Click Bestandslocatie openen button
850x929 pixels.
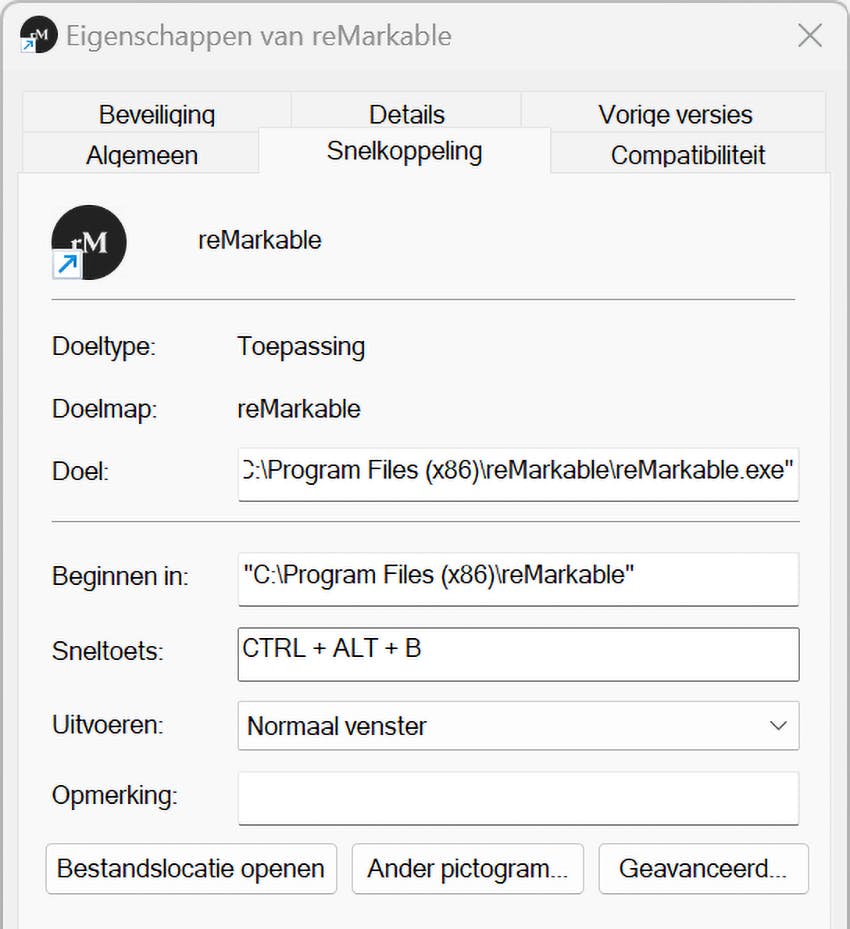[x=191, y=868]
